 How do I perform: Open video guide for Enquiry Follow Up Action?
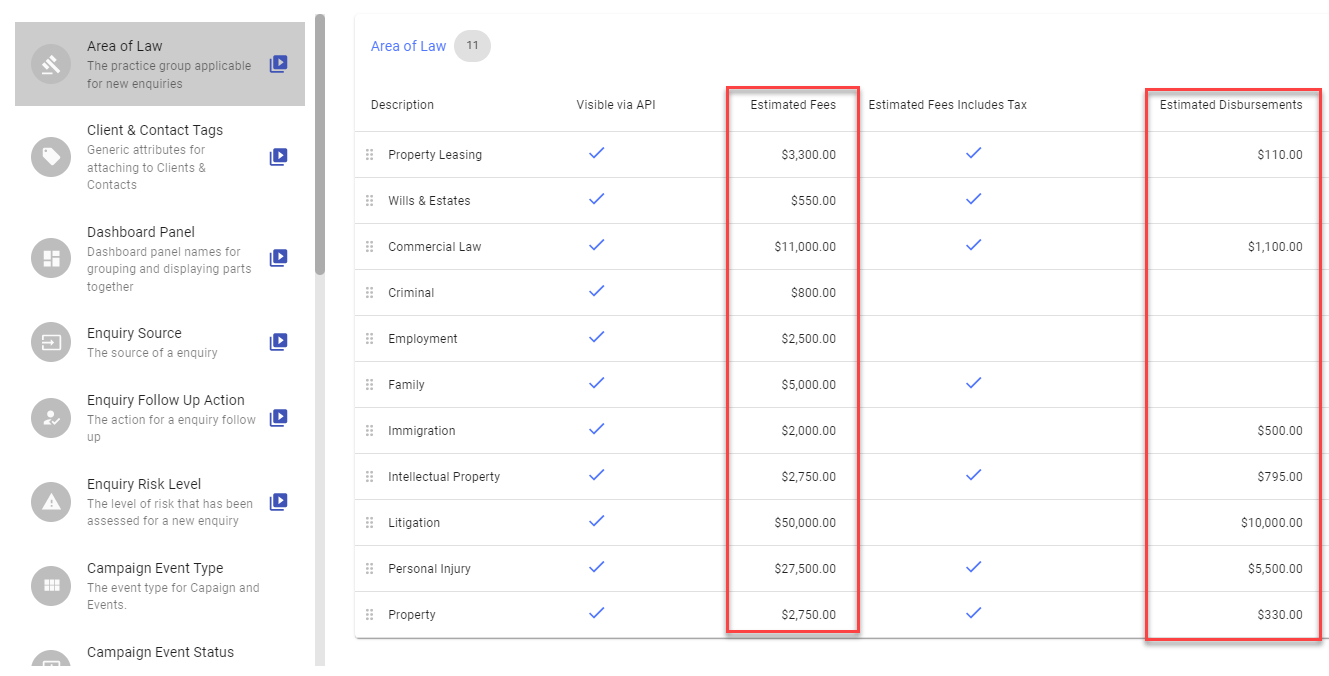click(278, 418)
